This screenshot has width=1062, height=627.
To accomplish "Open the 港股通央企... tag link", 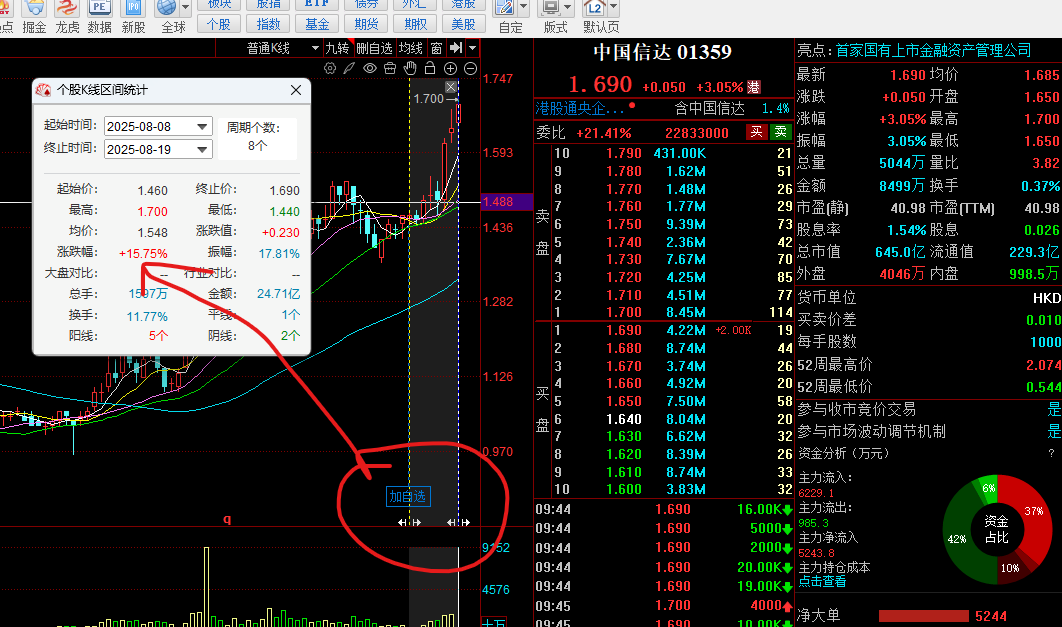I will [x=580, y=108].
